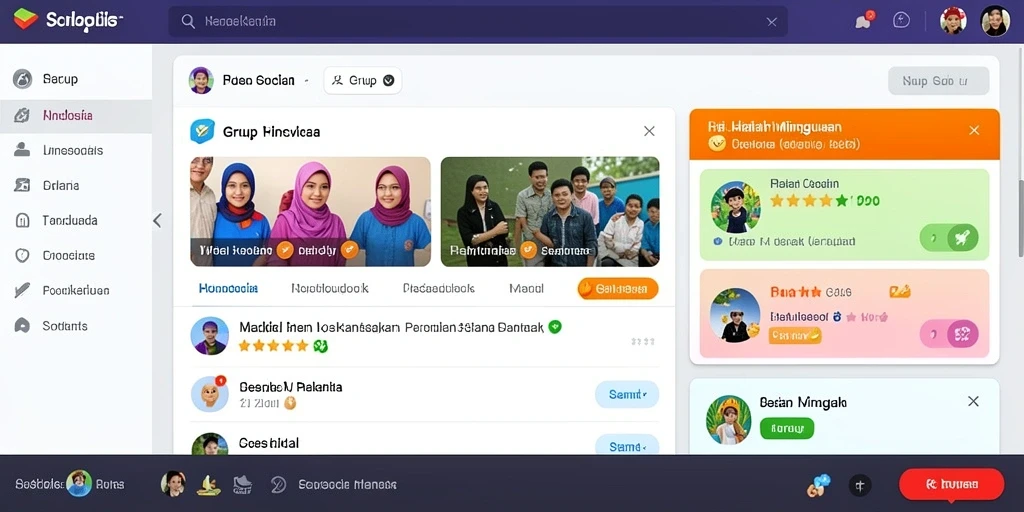Click the shoe icon in bottom bar
The height and width of the screenshot is (512, 1024).
[242, 484]
